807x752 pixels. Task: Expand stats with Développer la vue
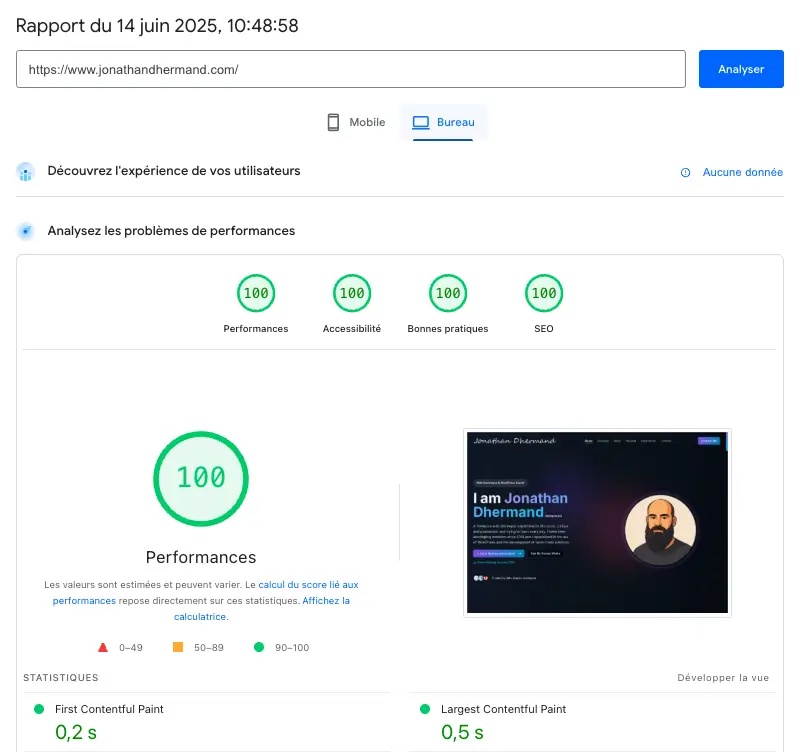pyautogui.click(x=723, y=677)
